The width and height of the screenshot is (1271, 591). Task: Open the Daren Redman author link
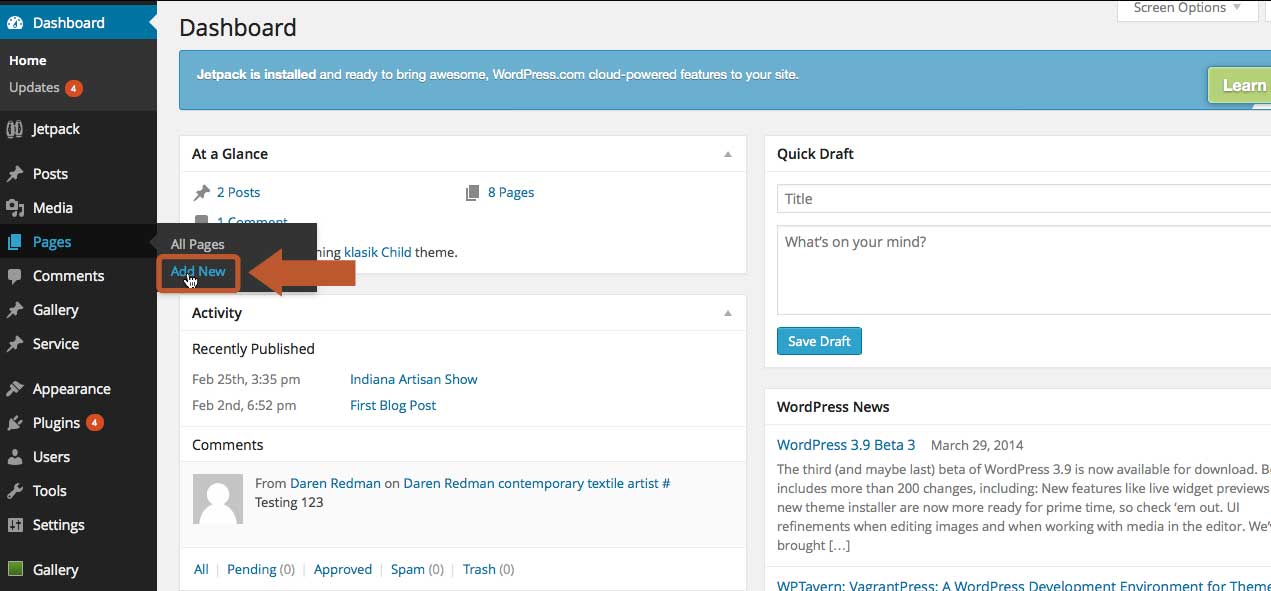tap(335, 484)
